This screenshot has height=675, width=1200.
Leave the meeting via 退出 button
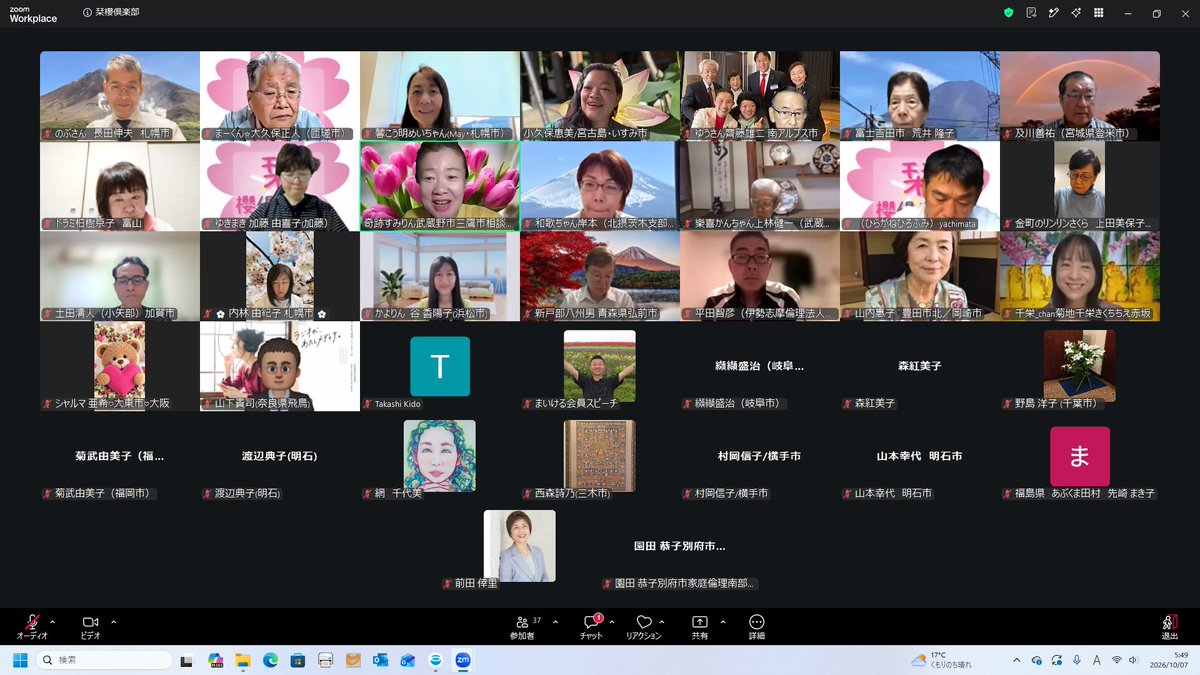pos(1169,626)
